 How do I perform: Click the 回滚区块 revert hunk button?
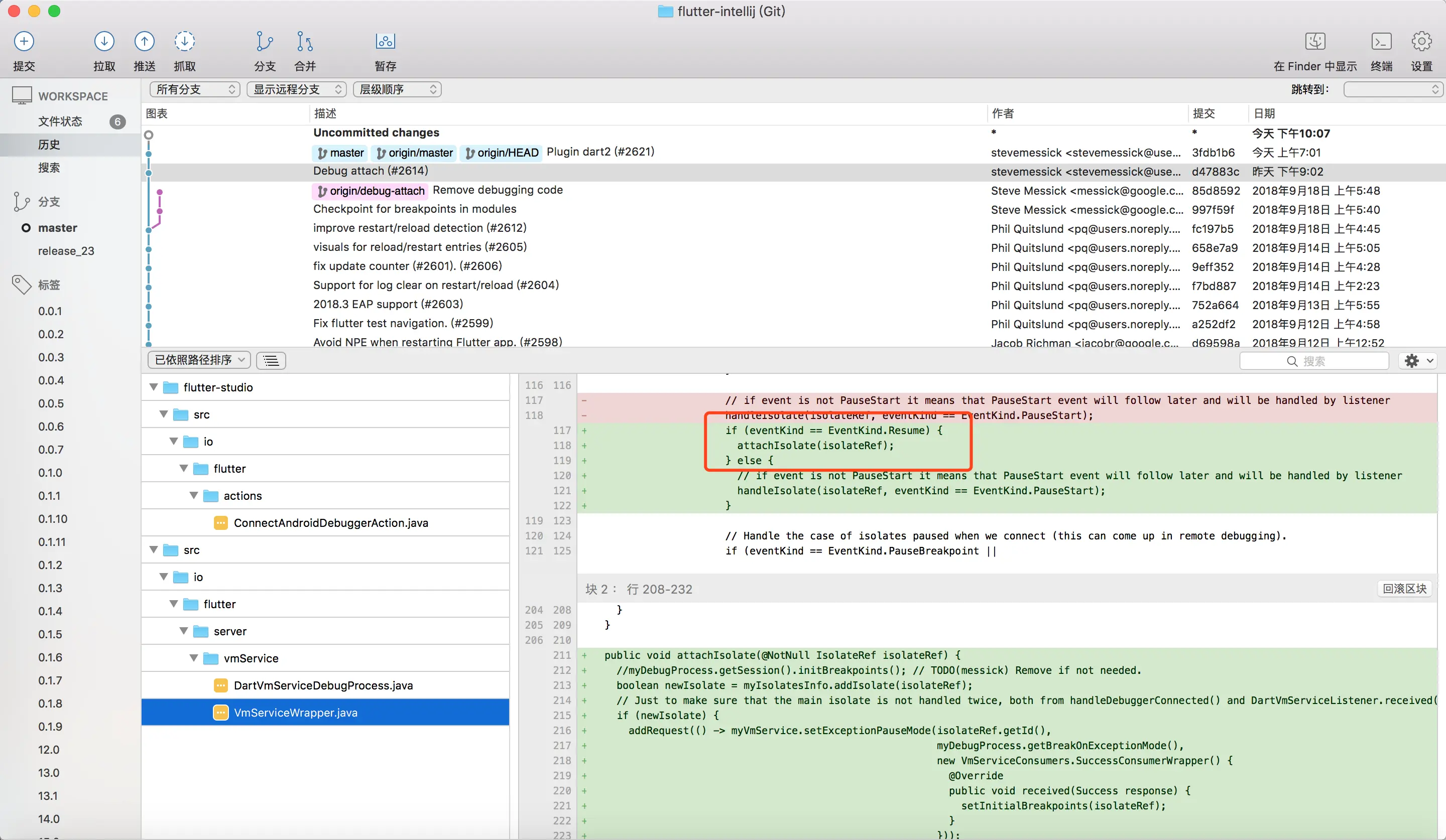pos(1404,588)
